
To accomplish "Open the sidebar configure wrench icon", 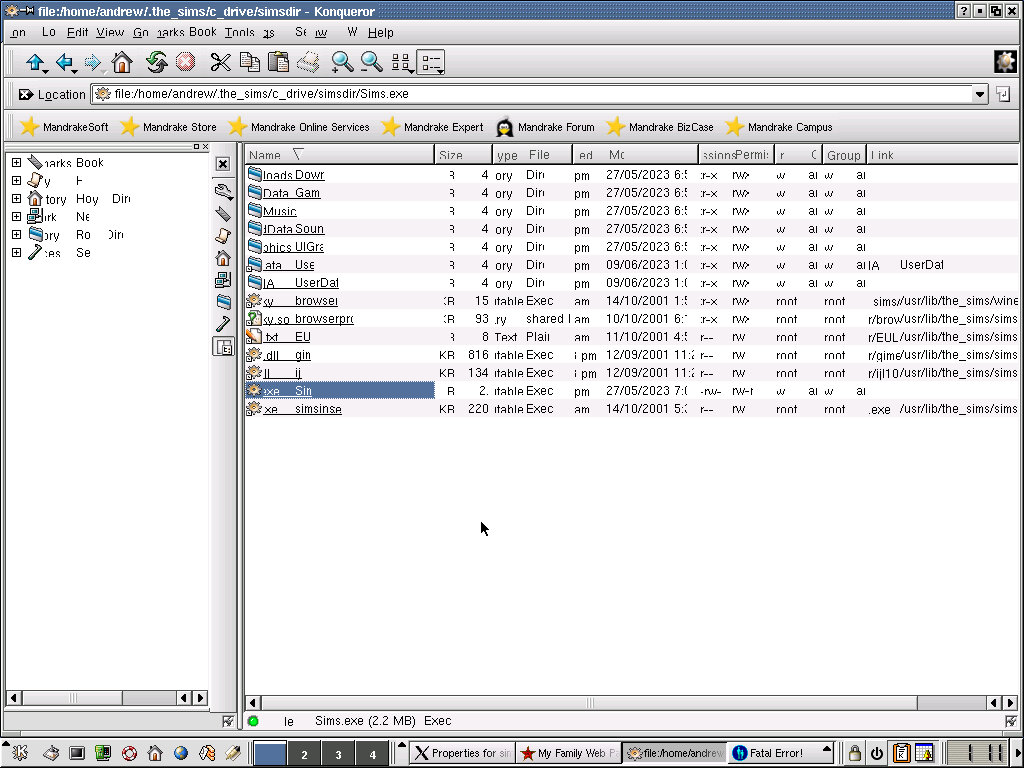I will (223, 191).
